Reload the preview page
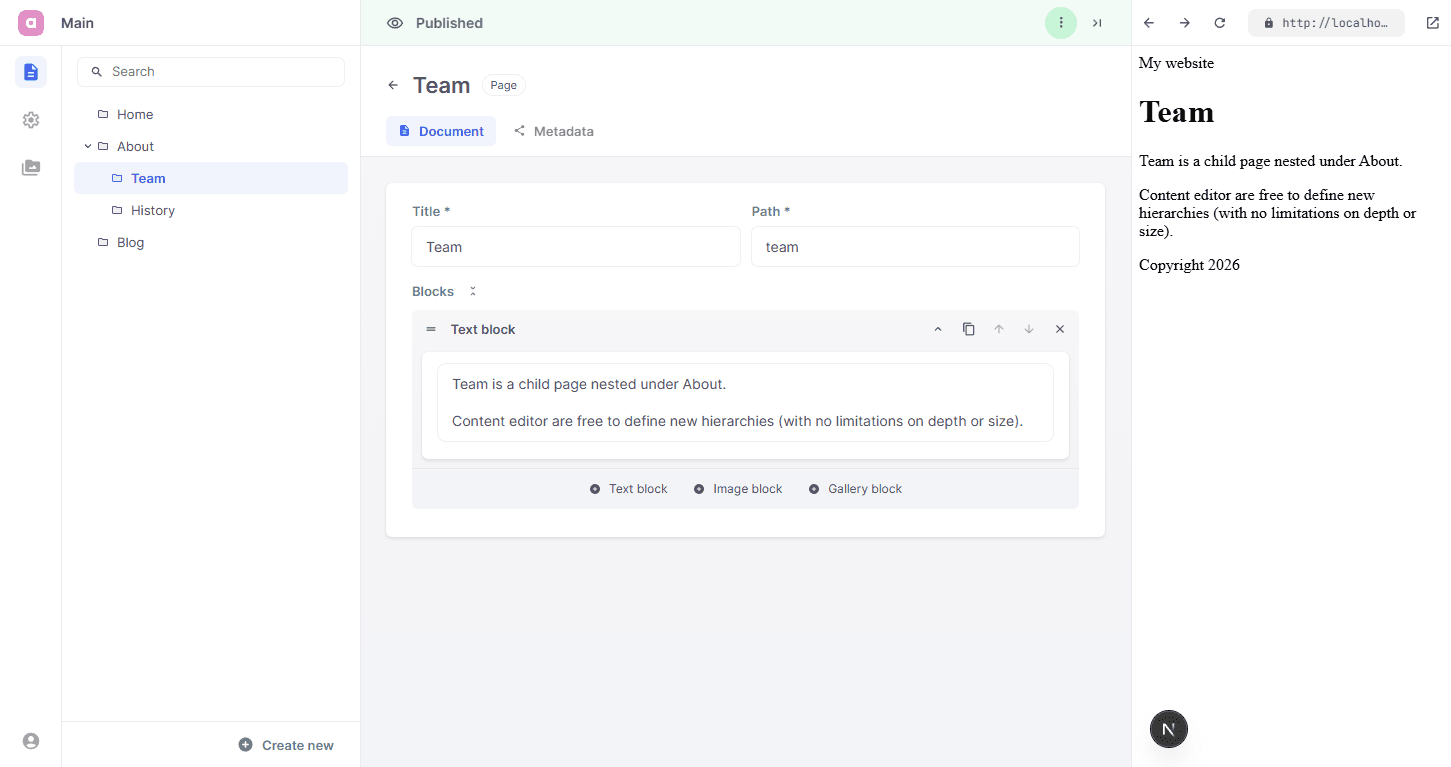Image resolution: width=1451 pixels, height=767 pixels. pos(1219,23)
